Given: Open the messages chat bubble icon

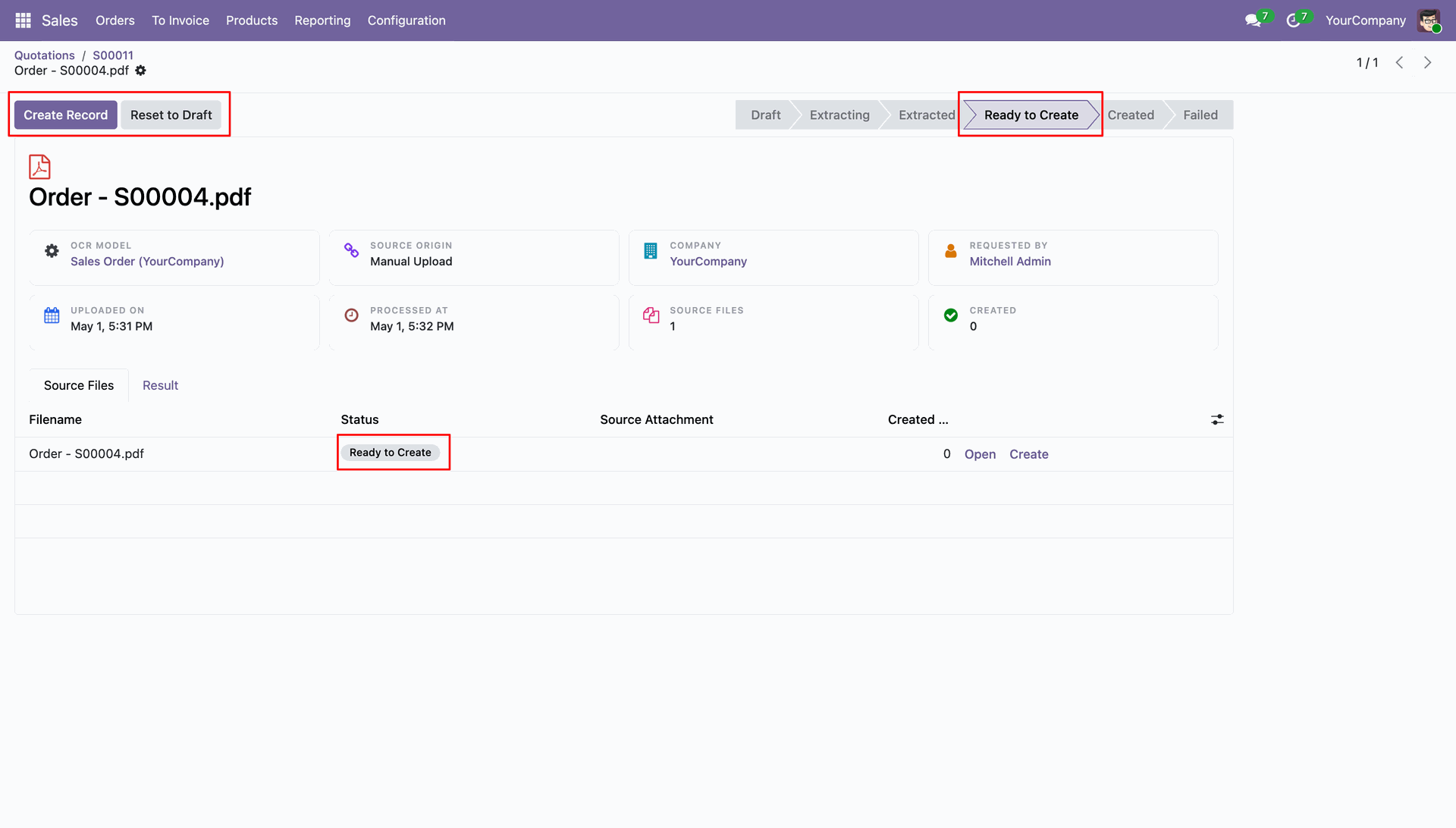Looking at the screenshot, I should coord(1253,20).
